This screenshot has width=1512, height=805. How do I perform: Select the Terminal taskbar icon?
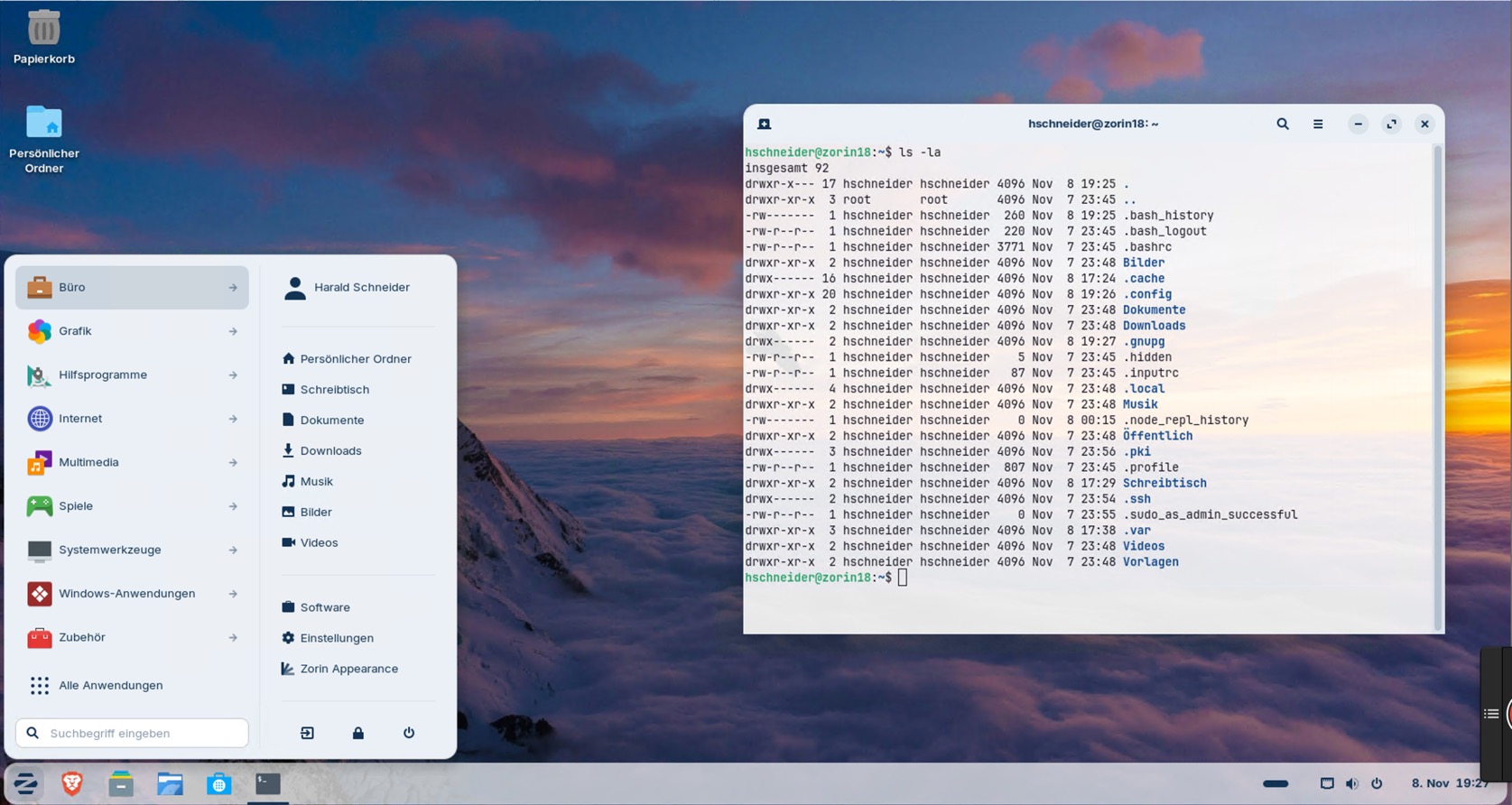tap(267, 783)
